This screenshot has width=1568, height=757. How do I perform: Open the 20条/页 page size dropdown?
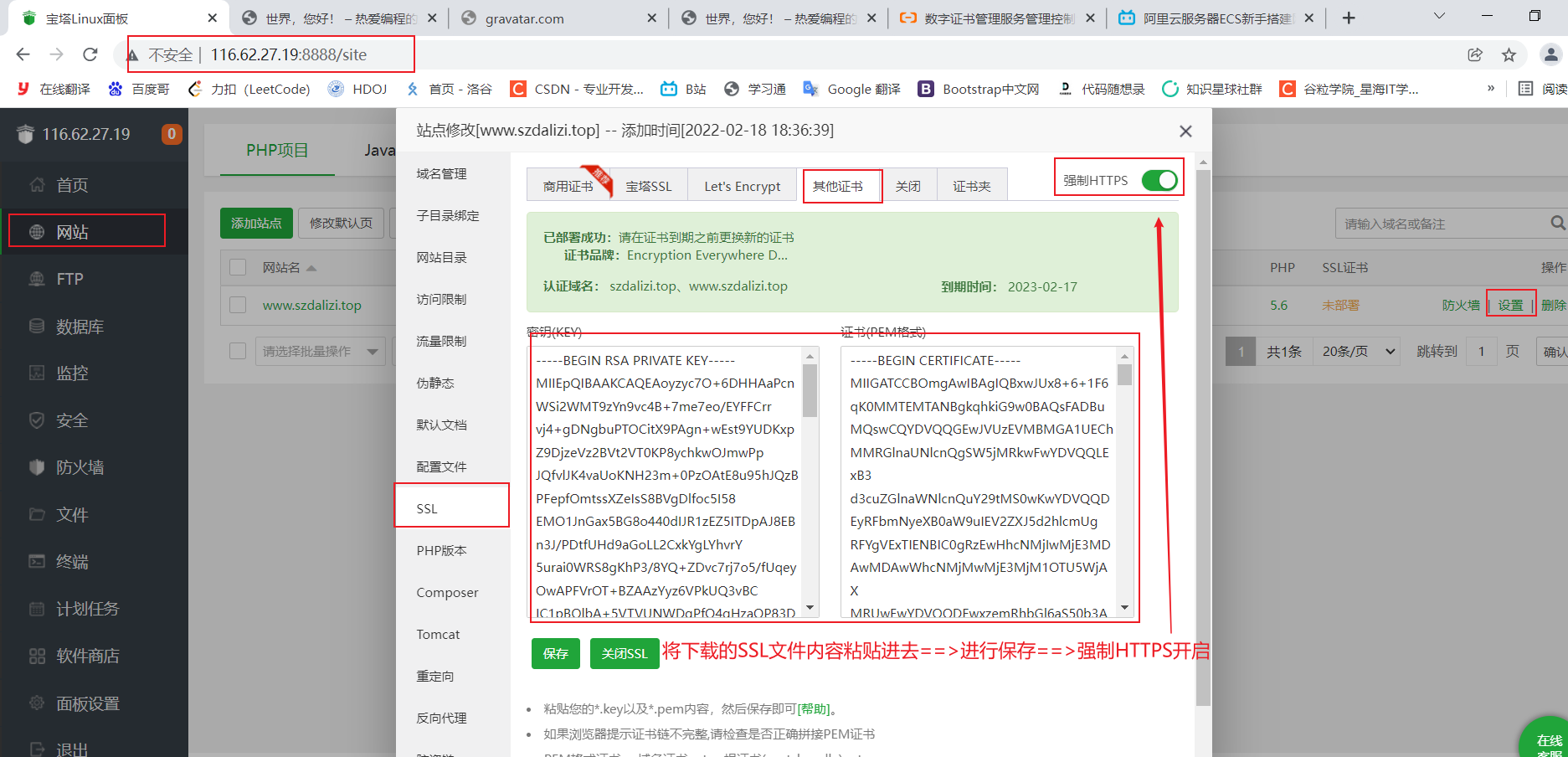[x=1355, y=352]
